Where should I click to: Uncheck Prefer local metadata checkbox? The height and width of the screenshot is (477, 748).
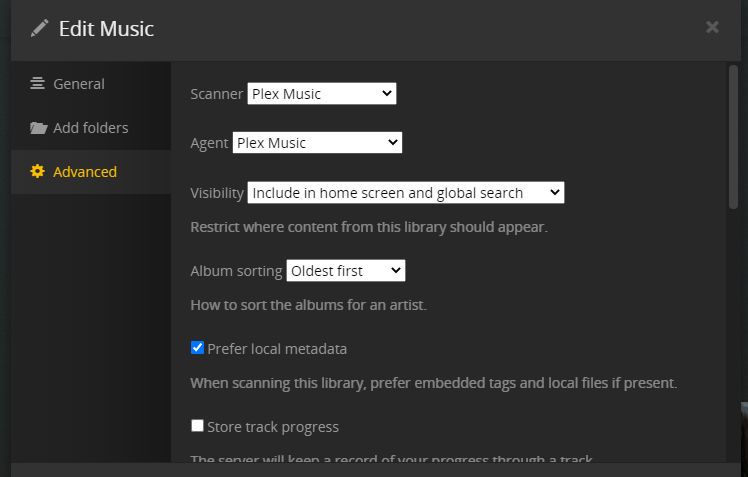(x=197, y=348)
